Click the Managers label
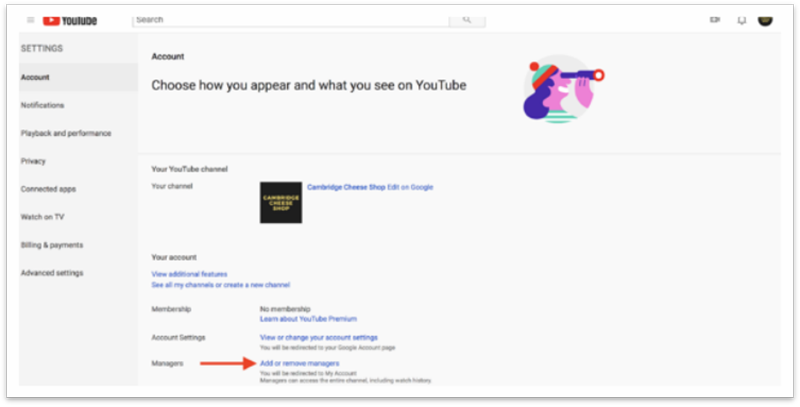 coord(167,364)
